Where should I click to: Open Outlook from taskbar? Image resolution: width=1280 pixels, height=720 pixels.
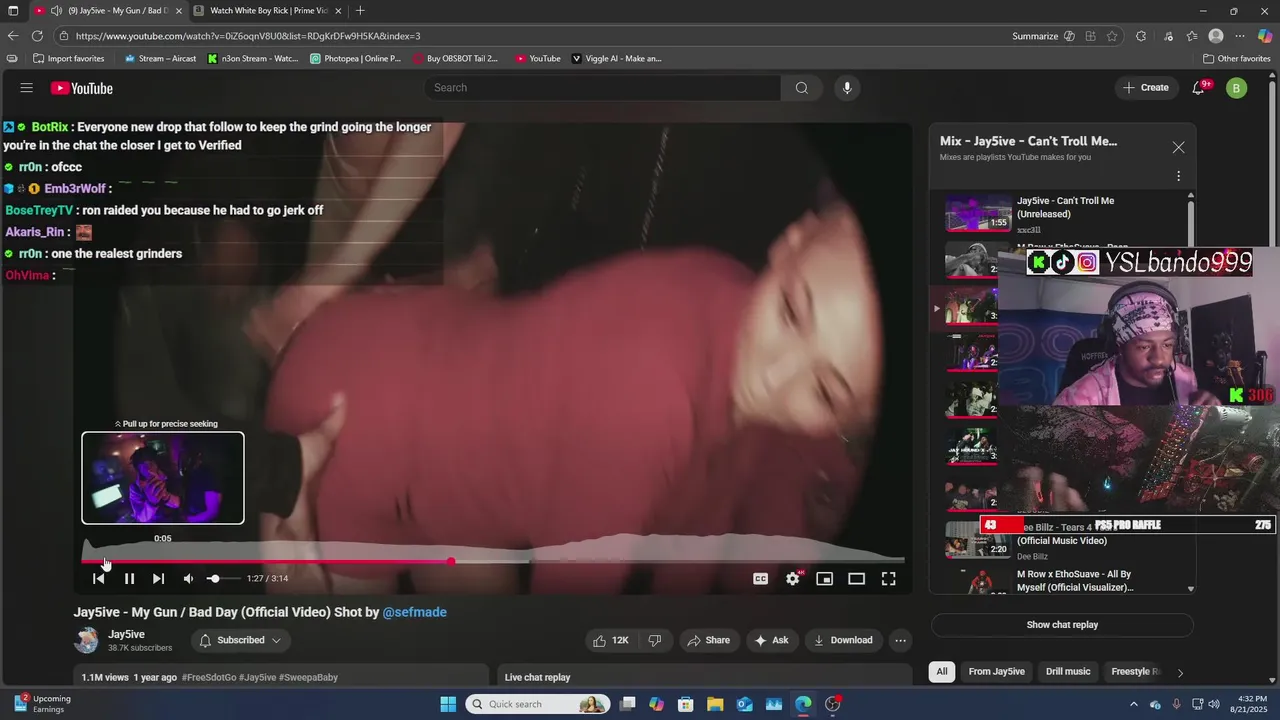coord(745,704)
